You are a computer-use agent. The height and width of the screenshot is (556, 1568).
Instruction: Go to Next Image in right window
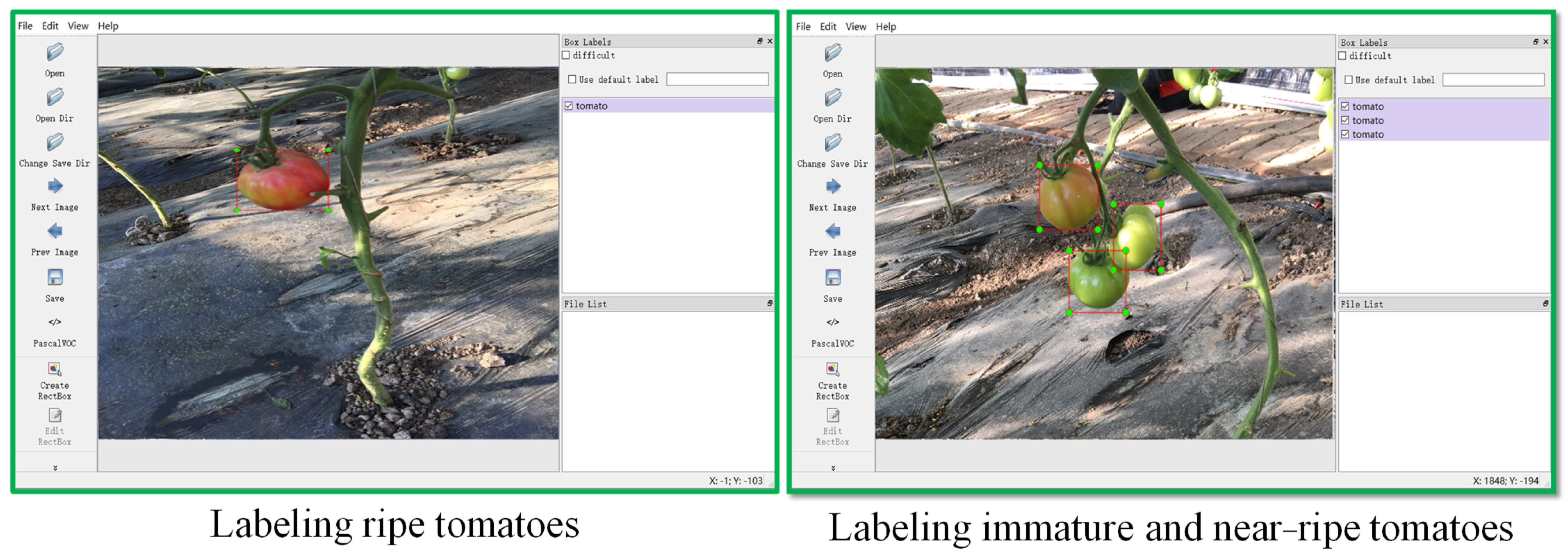(x=833, y=187)
